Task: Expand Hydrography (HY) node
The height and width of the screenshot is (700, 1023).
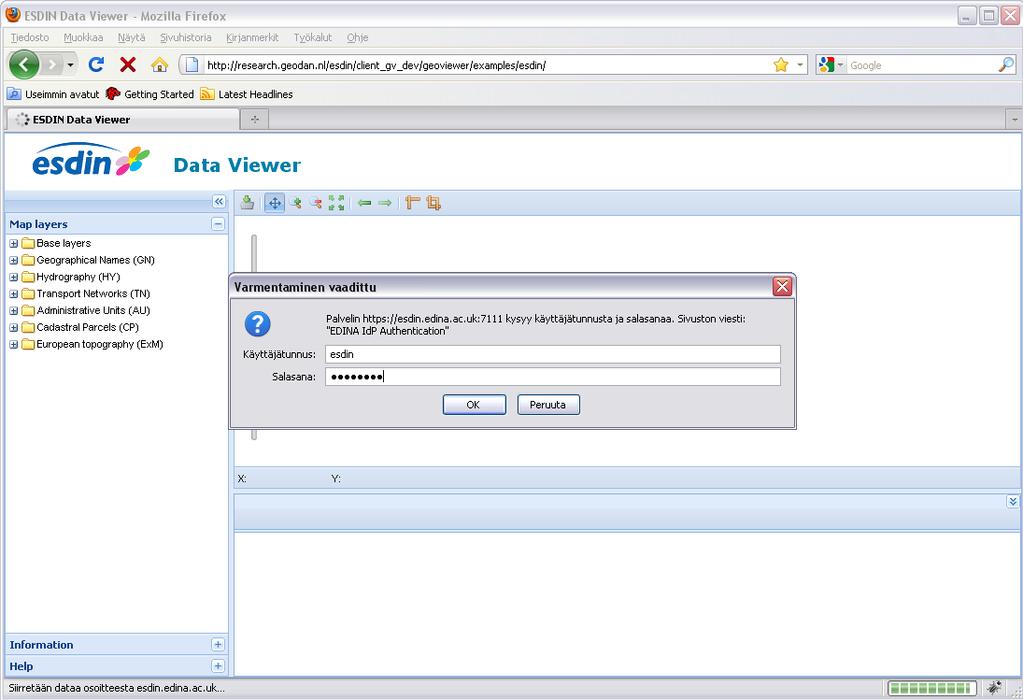Action: pyautogui.click(x=14, y=277)
